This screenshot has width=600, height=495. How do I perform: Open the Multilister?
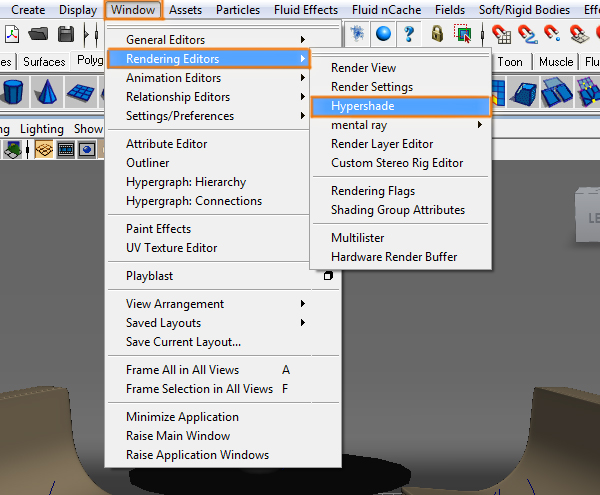(400, 238)
